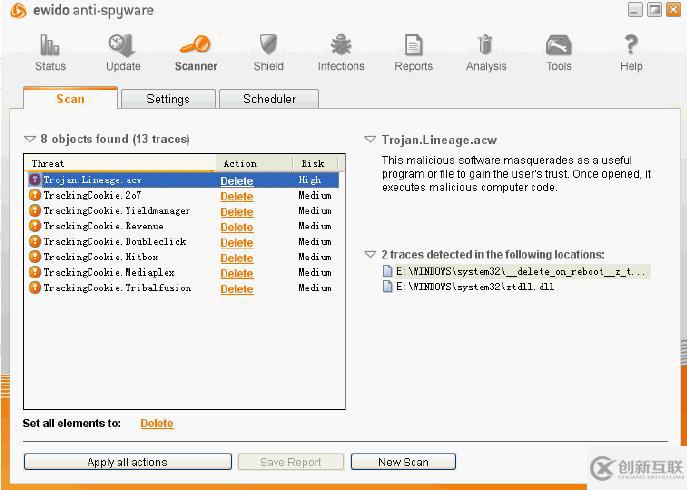Click the TrackingCookie.Doubleclick warning icon

[35, 241]
